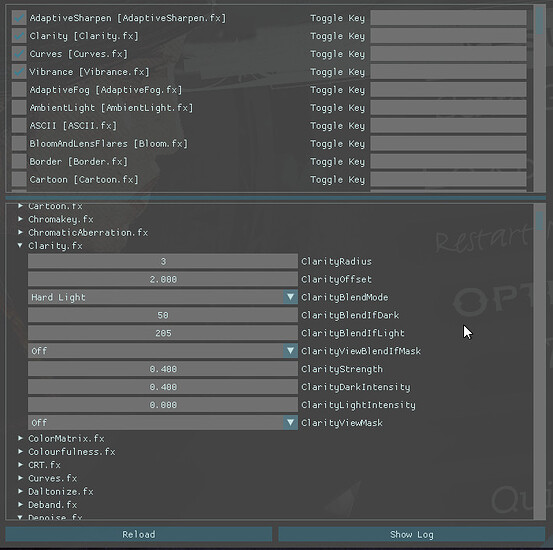Click the AdaptiveFog Toggle Key field
Screen dimensions: 553x550
point(448,90)
